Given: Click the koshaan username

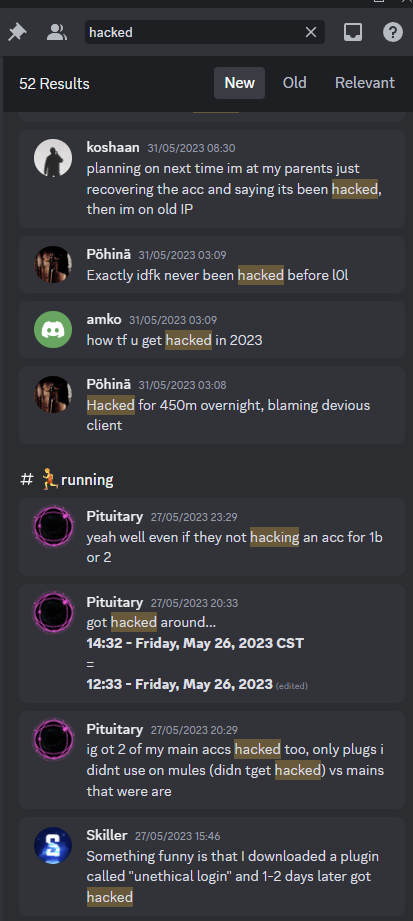Looking at the screenshot, I should pyautogui.click(x=113, y=147).
